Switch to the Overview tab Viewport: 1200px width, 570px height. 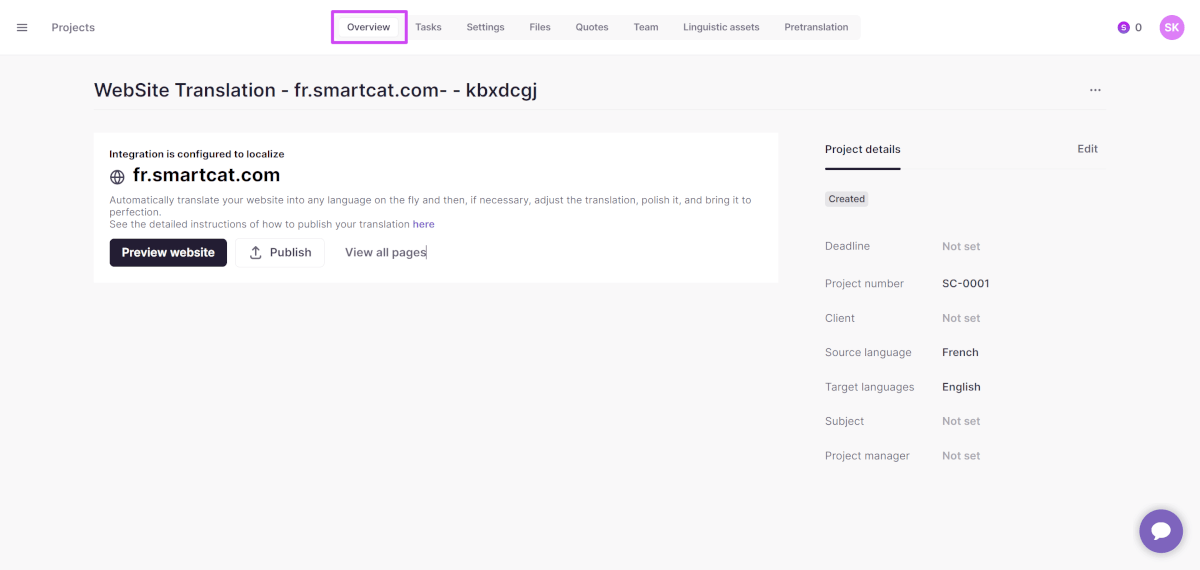point(368,27)
